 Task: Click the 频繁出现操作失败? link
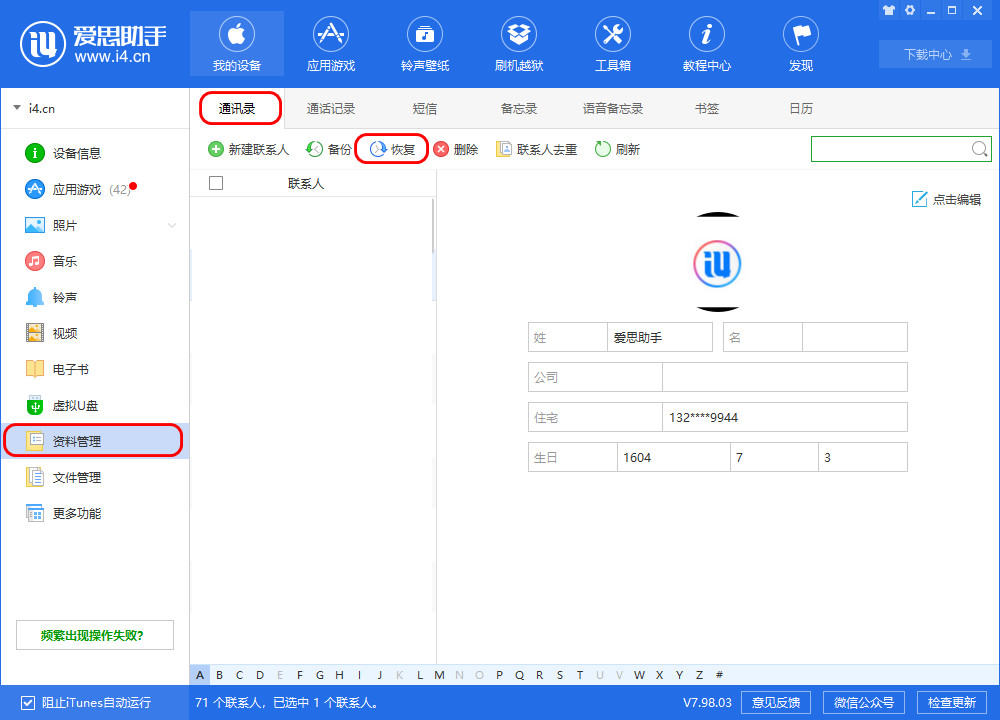(x=95, y=635)
